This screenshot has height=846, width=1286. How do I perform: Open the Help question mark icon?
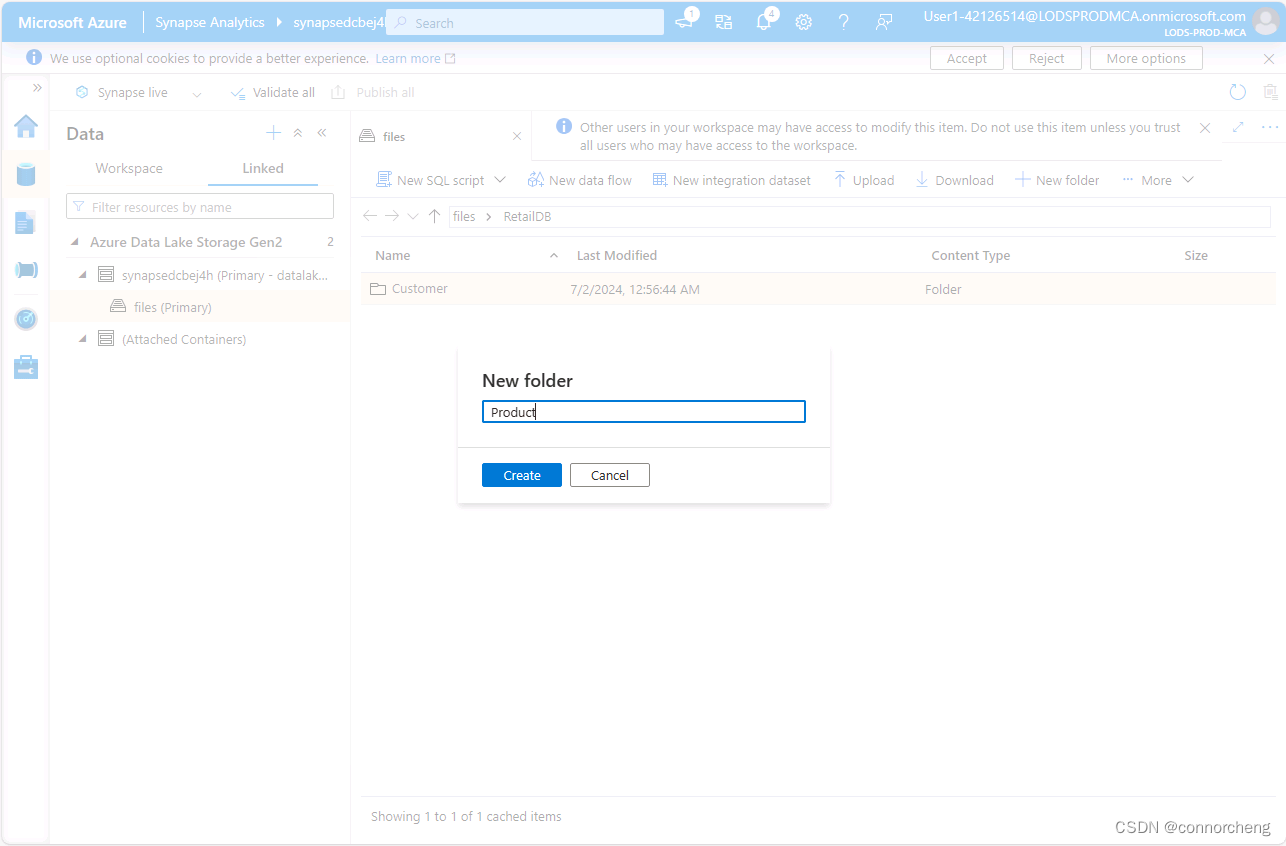click(x=844, y=22)
